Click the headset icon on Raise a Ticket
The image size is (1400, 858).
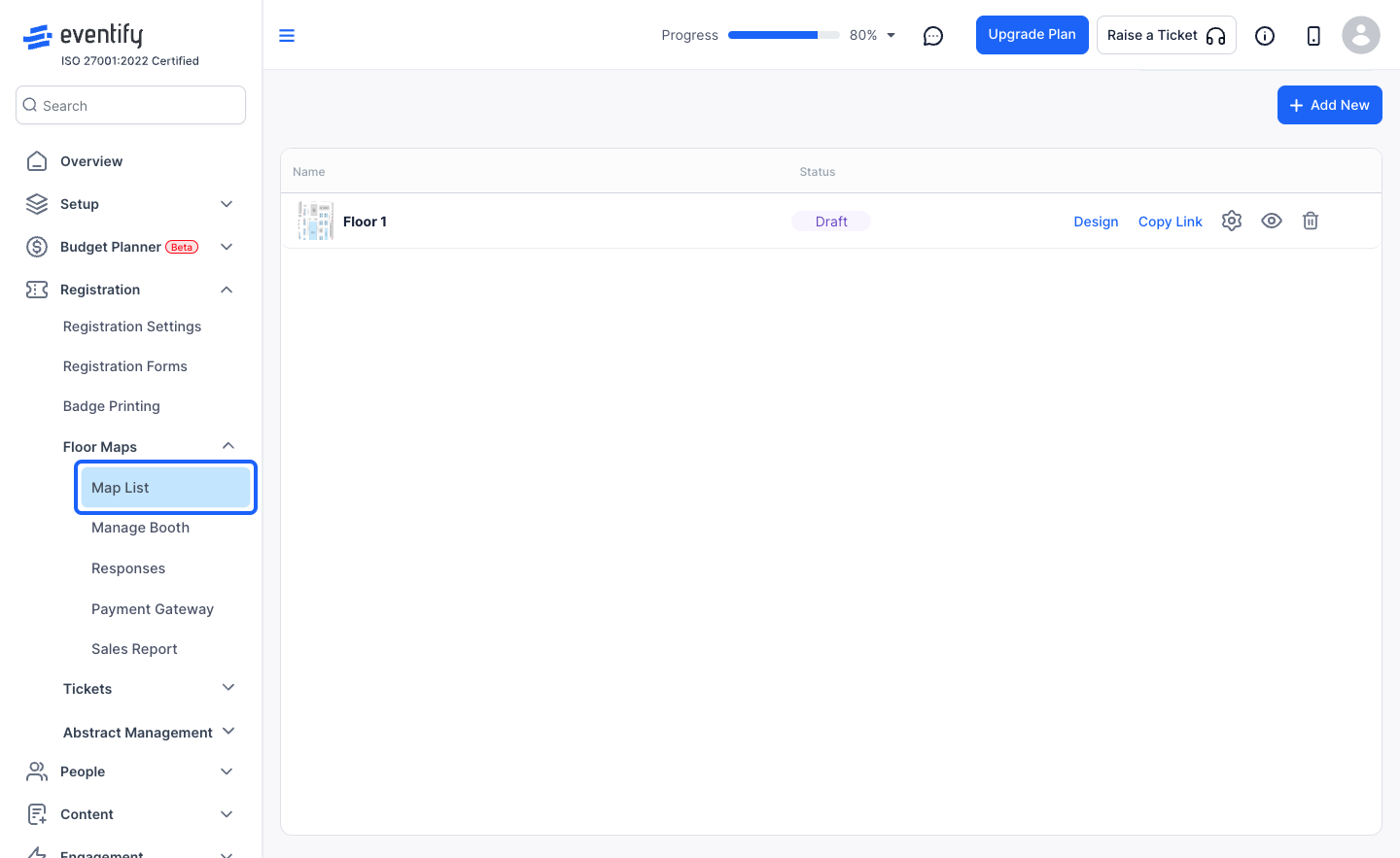click(x=1215, y=36)
